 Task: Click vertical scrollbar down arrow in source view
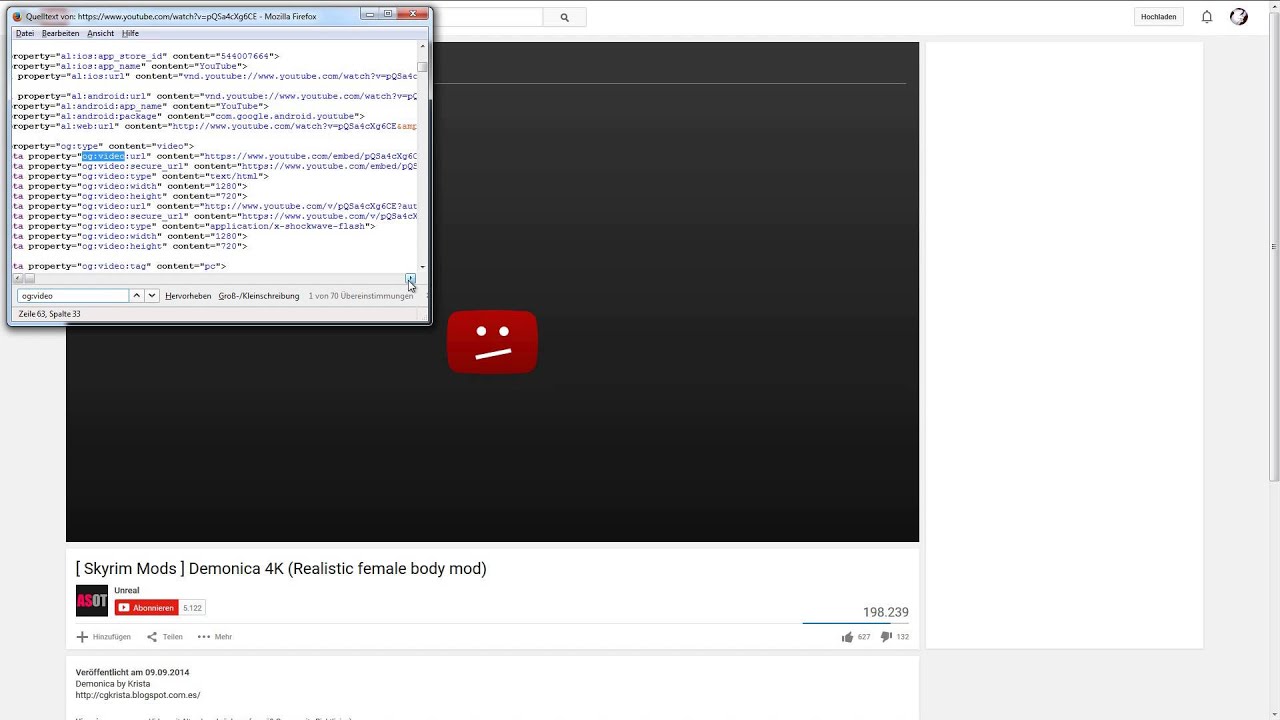pos(423,267)
